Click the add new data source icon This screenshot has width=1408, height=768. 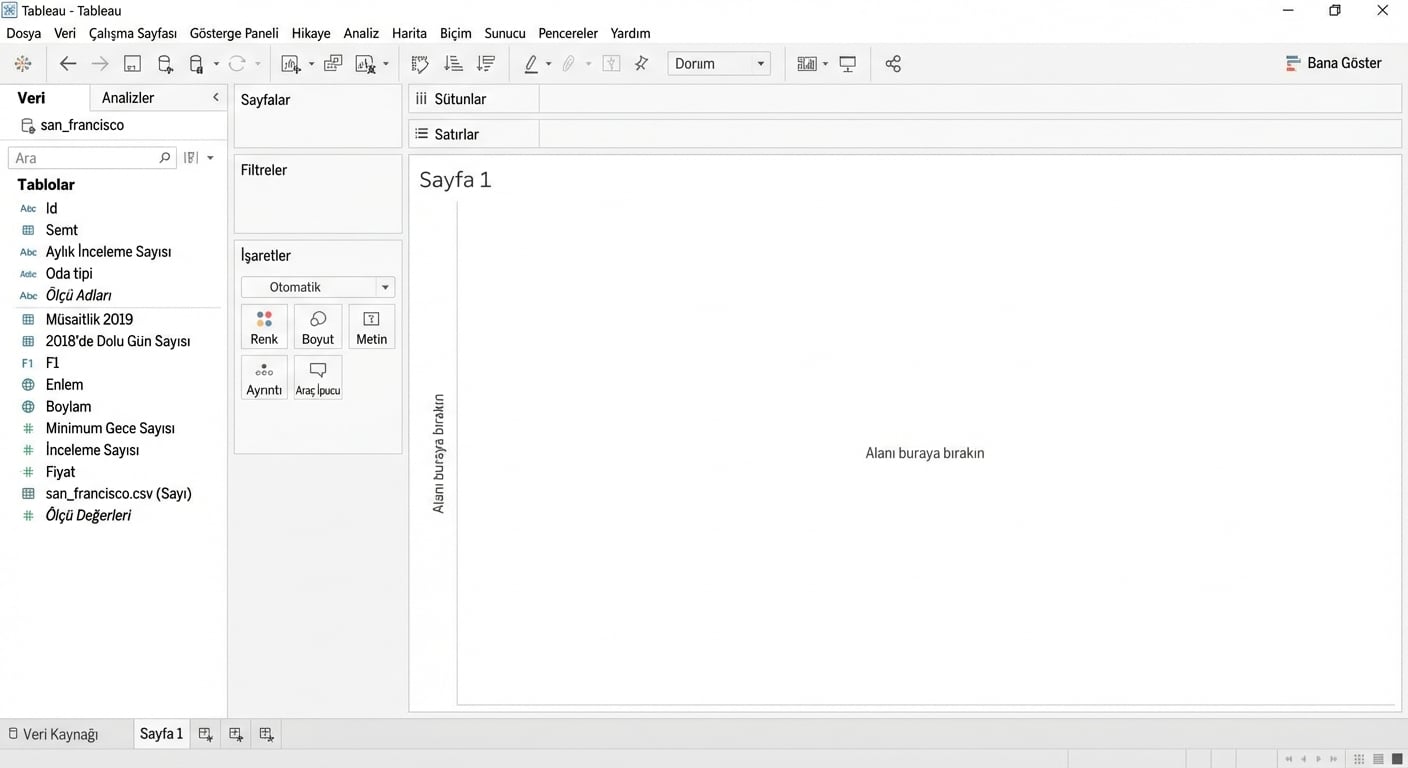click(x=165, y=64)
